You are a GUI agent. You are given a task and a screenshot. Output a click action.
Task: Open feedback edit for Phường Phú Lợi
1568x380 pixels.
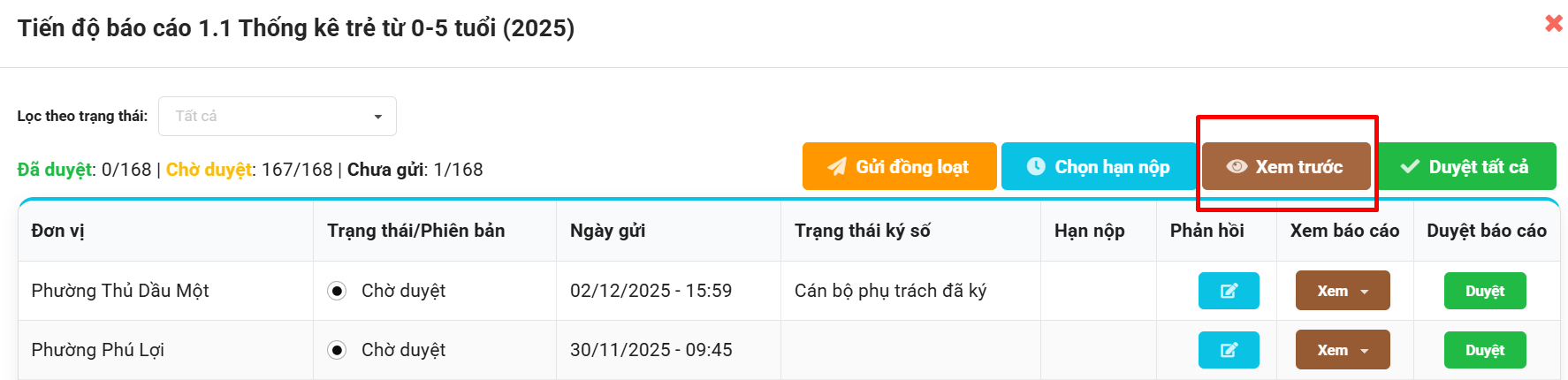1228,350
